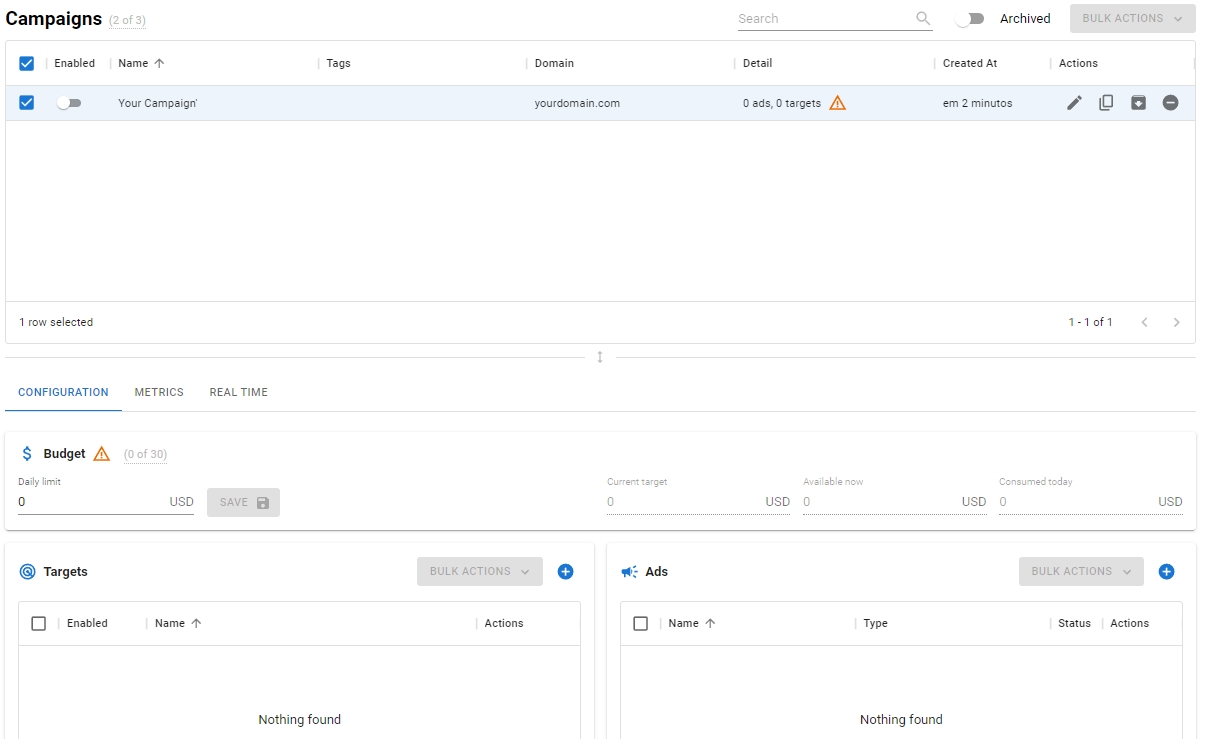Click the search magnifier icon

[923, 19]
